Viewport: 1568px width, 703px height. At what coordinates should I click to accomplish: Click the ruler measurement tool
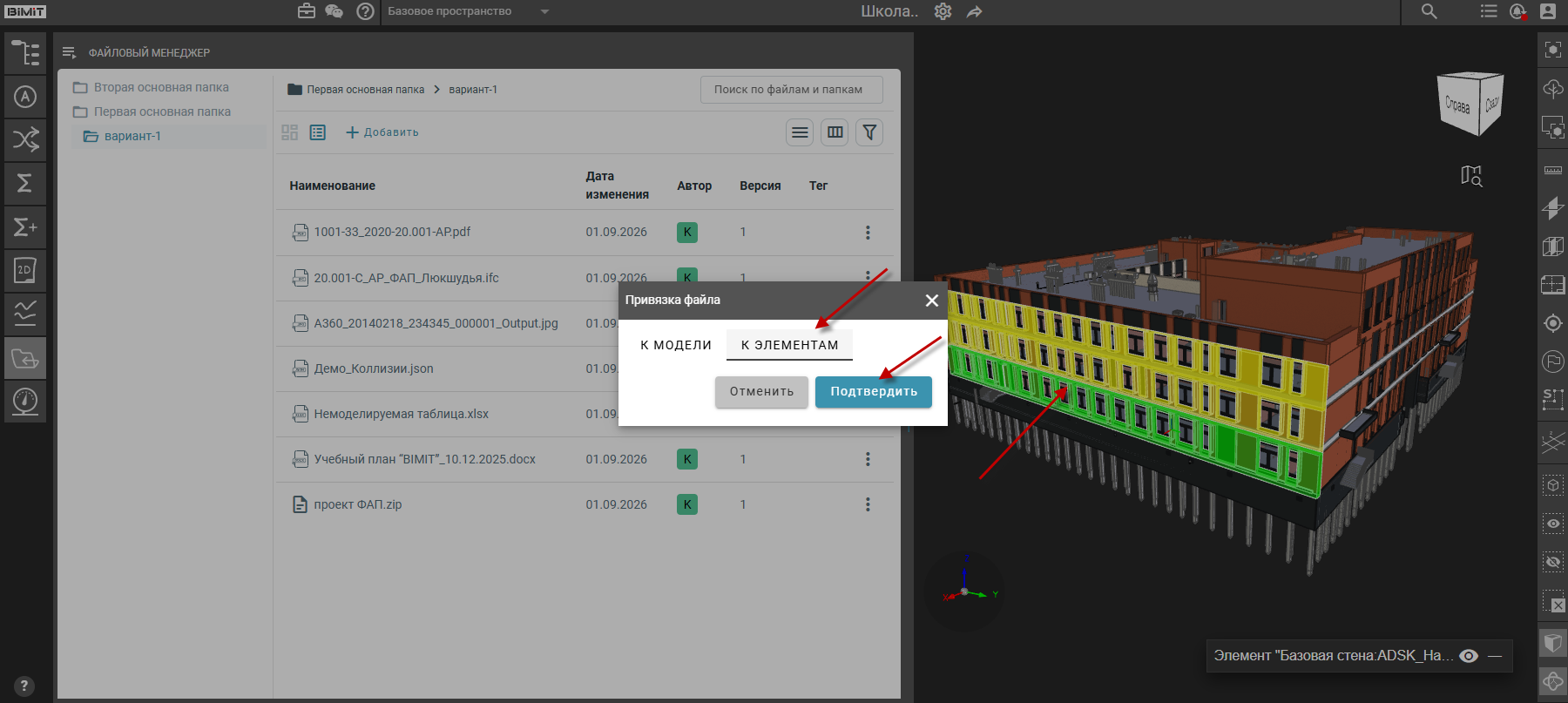(x=1553, y=169)
